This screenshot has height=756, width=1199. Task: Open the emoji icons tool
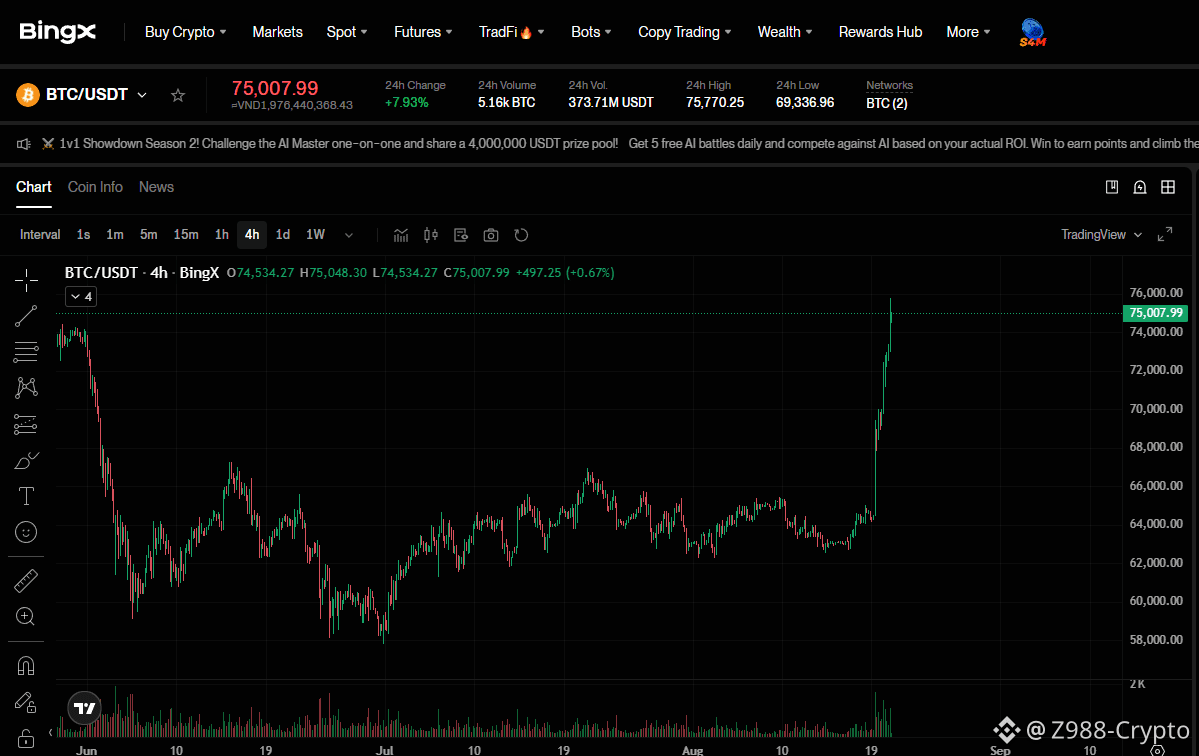pos(26,532)
